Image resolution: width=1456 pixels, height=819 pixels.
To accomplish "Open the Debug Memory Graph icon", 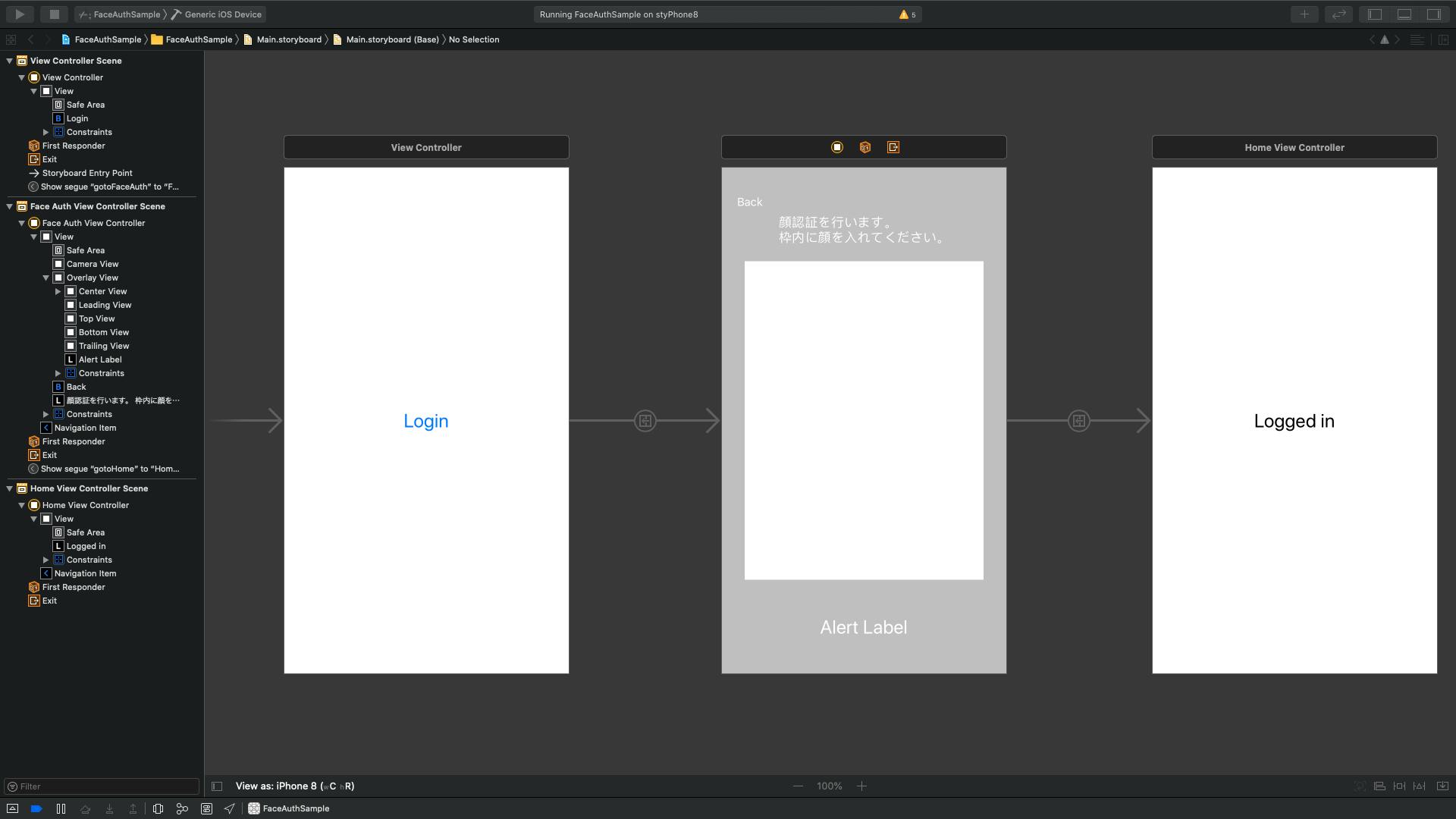I will 182,808.
